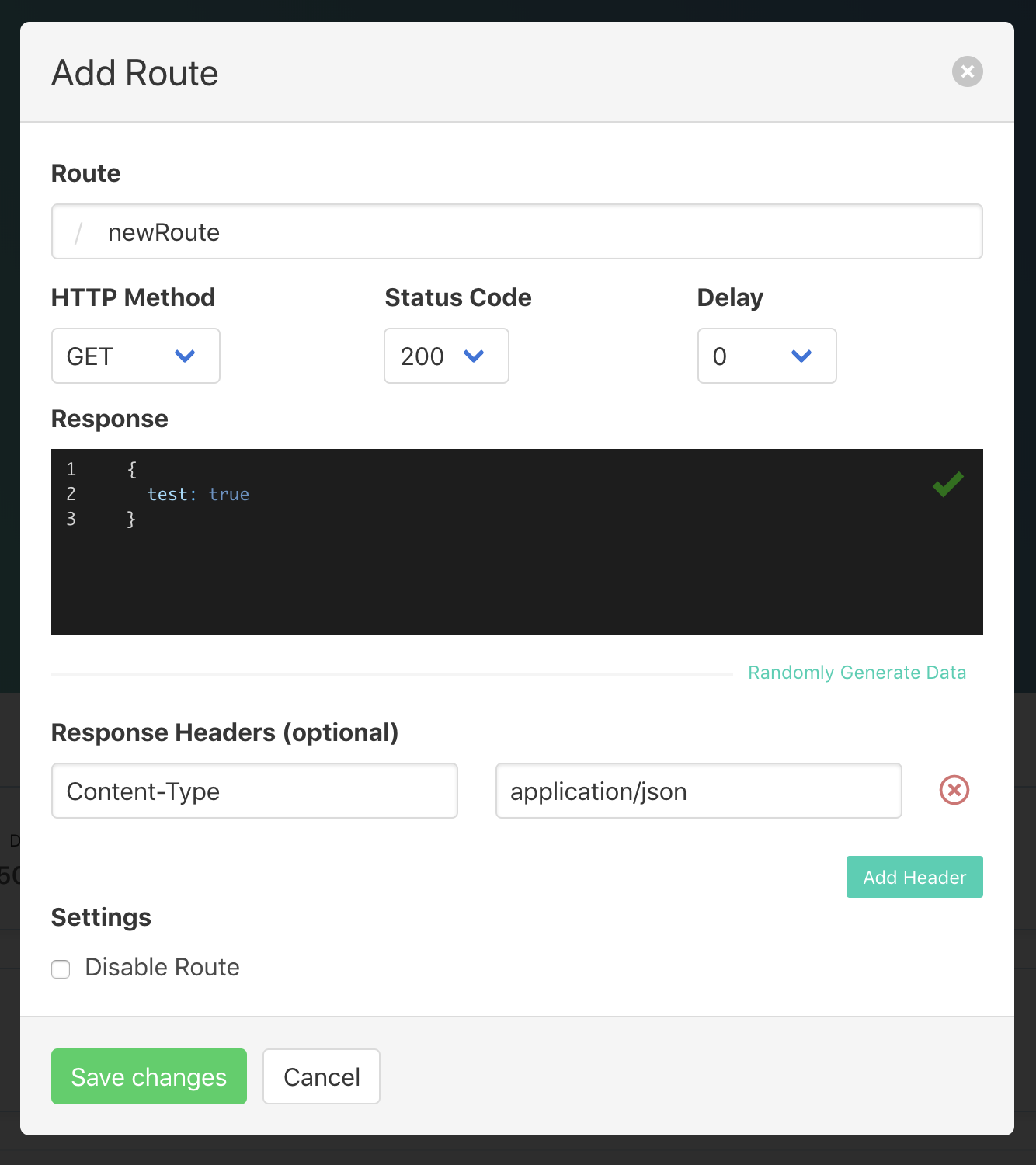Click line number 1 in editor gutter
1036x1165 pixels.
(71, 469)
